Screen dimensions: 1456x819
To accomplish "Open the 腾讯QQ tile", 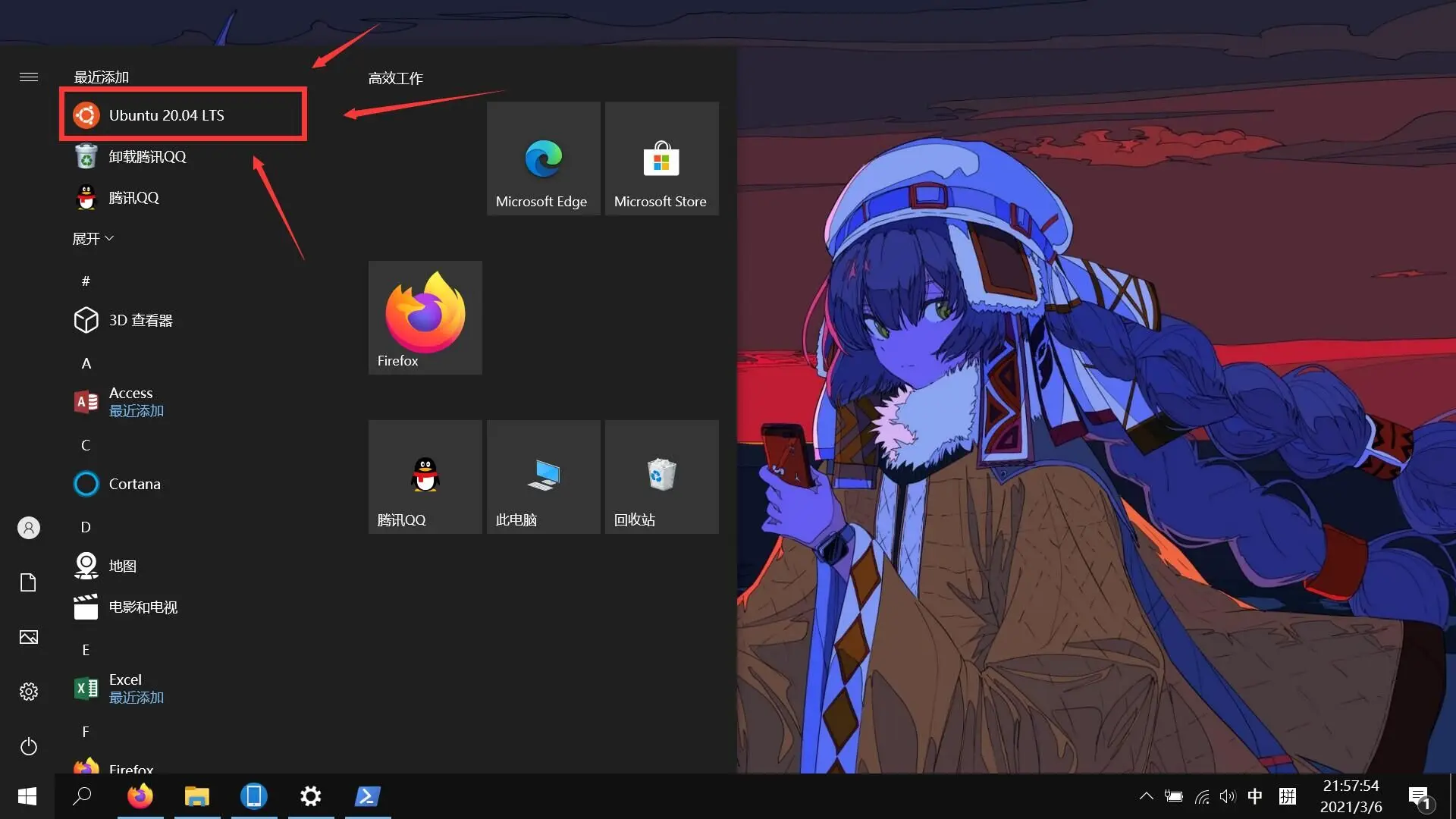I will 425,477.
